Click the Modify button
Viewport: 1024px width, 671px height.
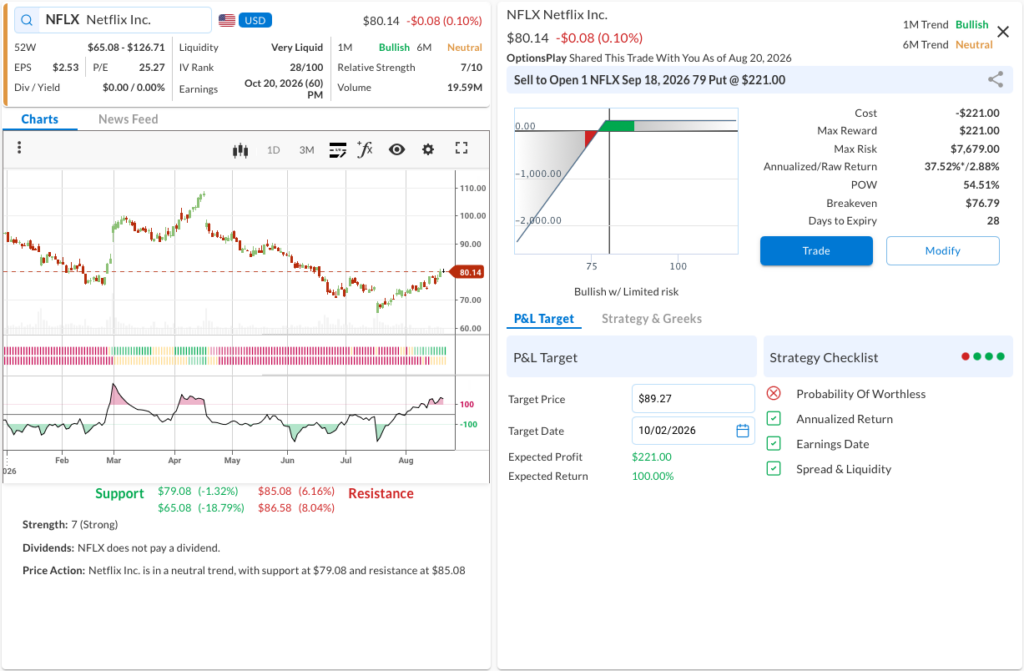pyautogui.click(x=942, y=251)
